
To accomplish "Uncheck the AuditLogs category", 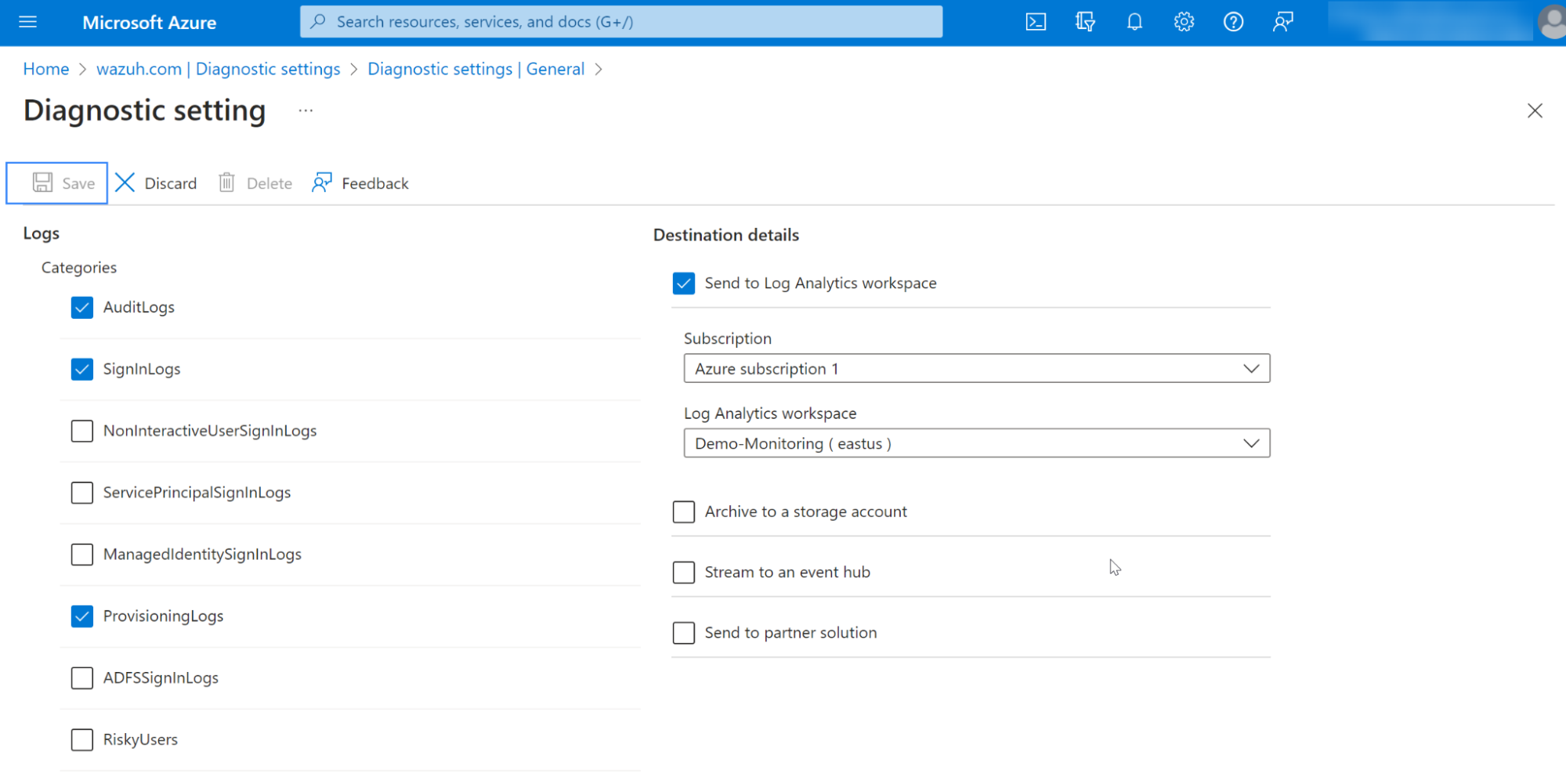I will coord(82,308).
